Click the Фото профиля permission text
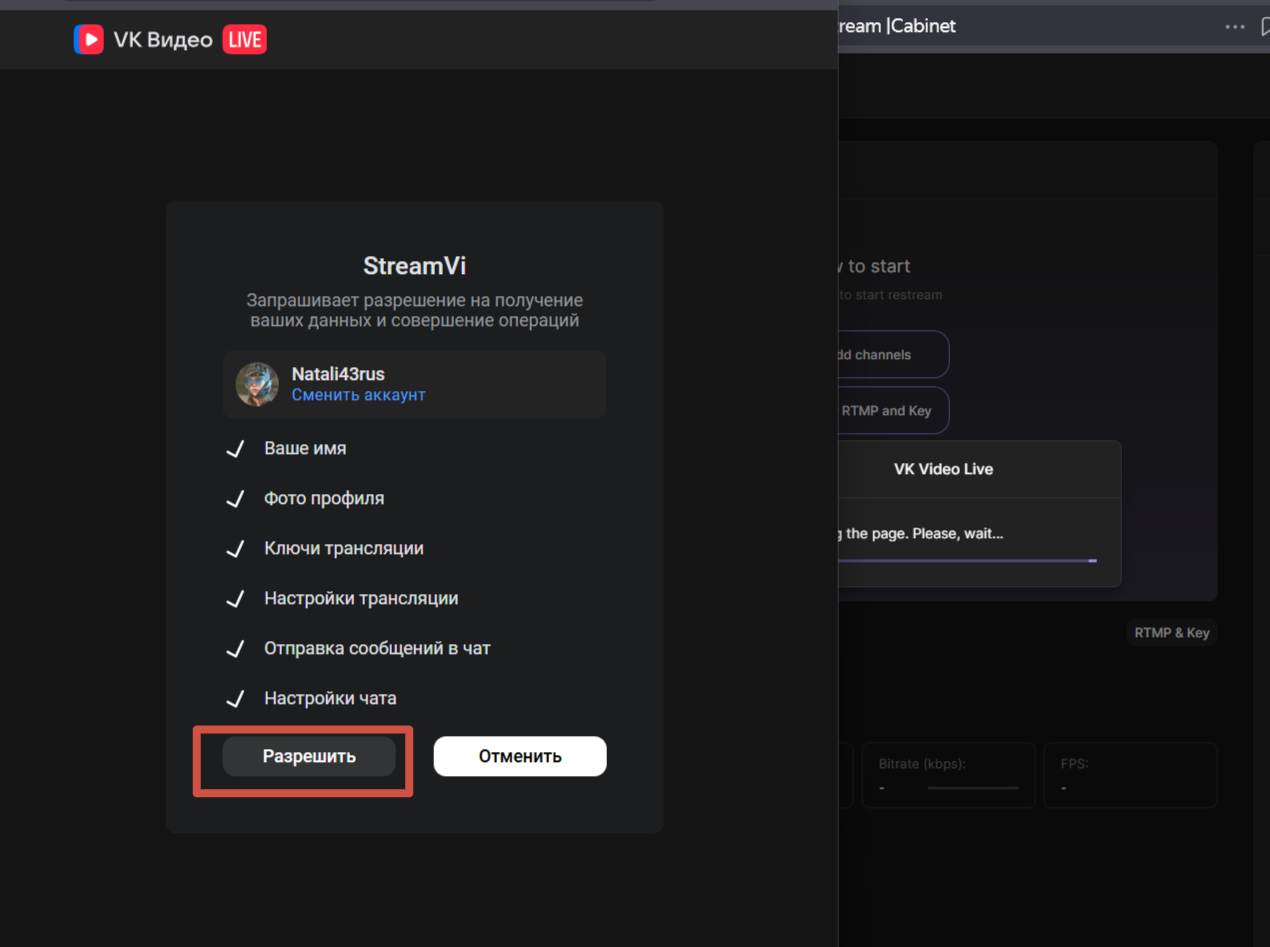This screenshot has width=1270, height=947. (x=324, y=499)
